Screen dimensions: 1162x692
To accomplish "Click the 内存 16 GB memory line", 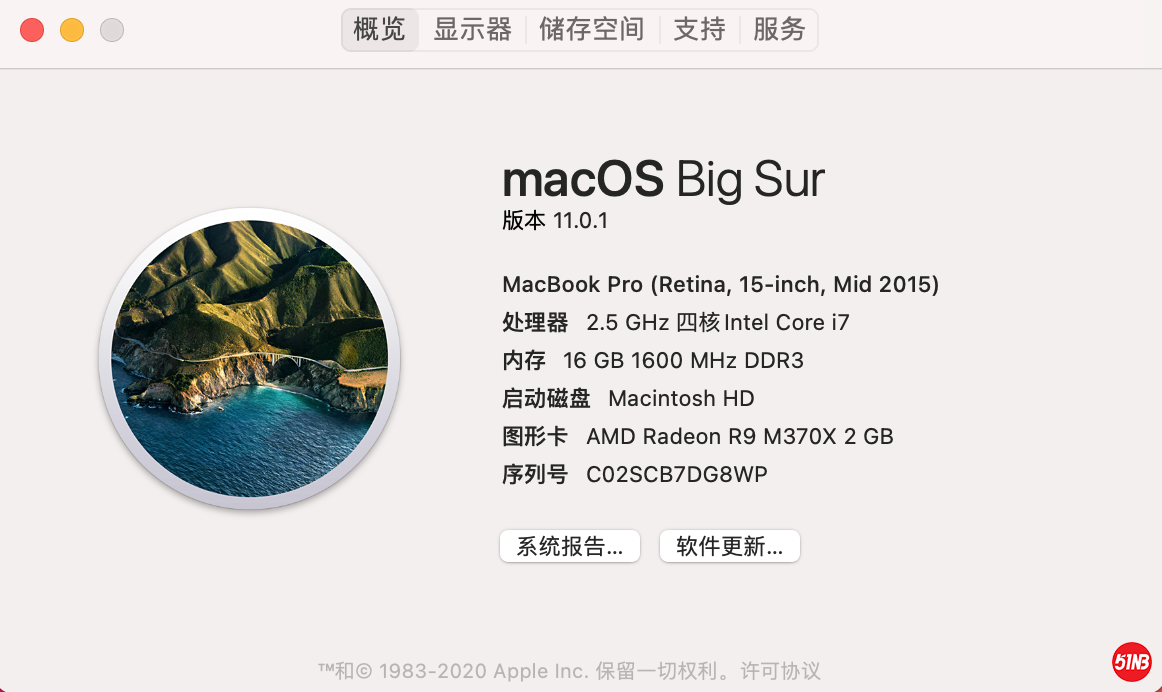I will (652, 360).
